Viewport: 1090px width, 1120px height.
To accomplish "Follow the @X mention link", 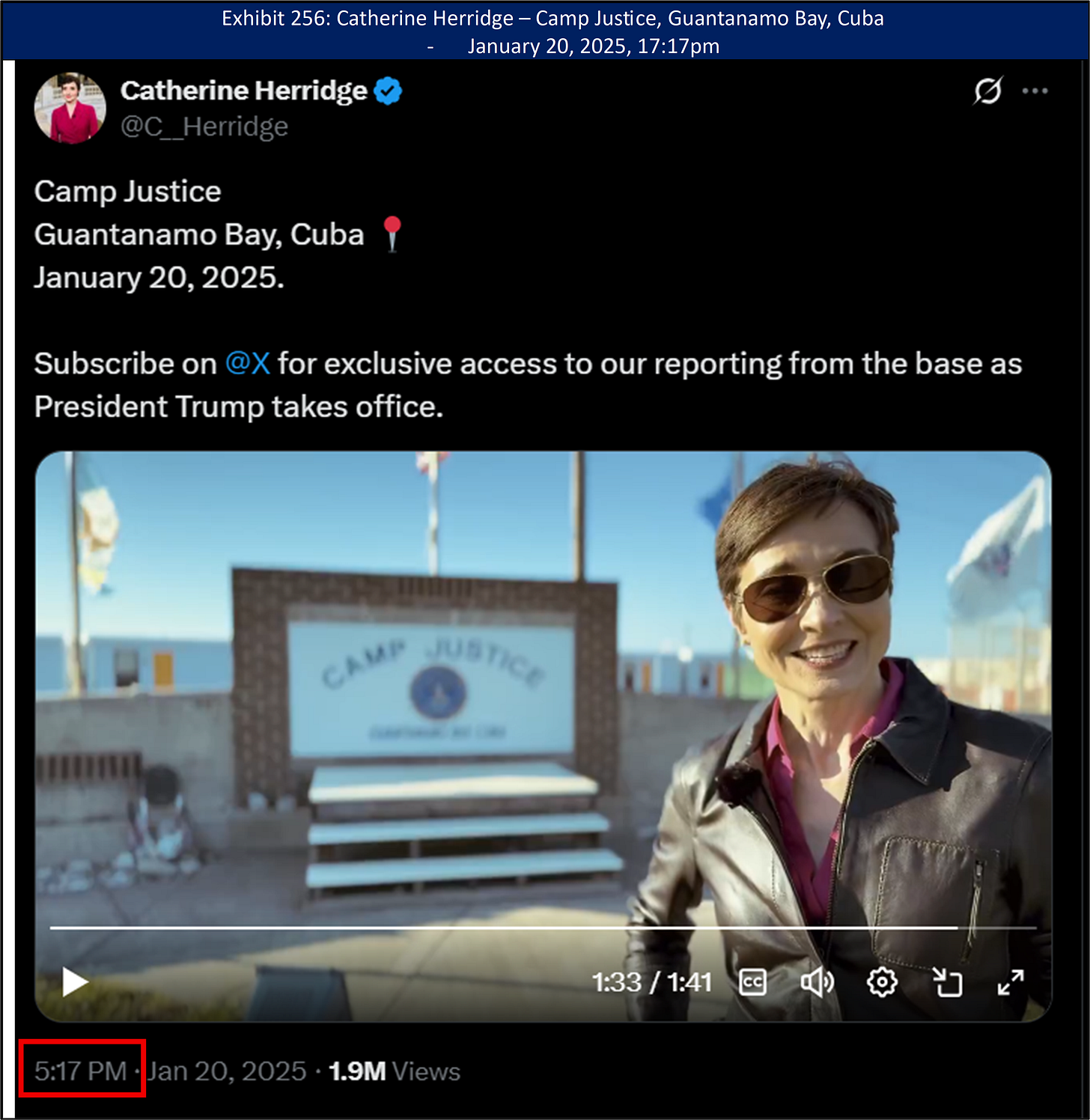I will click(248, 364).
